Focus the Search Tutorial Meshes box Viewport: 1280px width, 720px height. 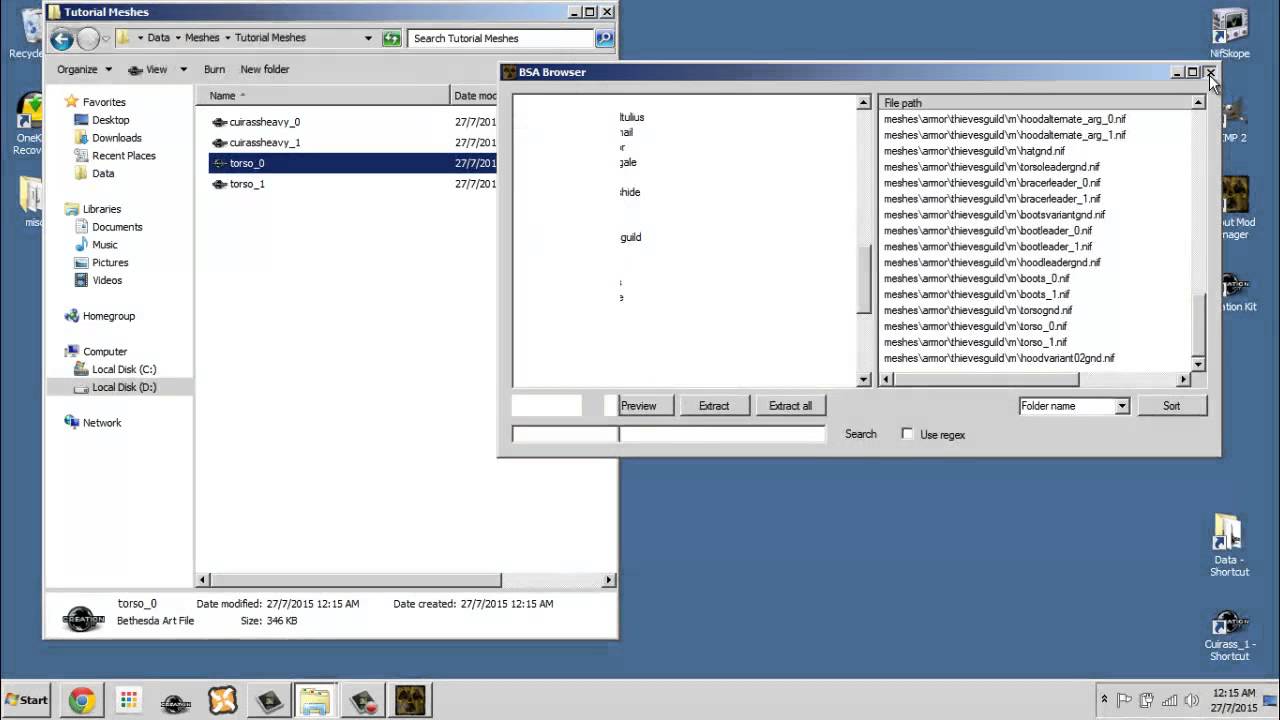pos(500,39)
